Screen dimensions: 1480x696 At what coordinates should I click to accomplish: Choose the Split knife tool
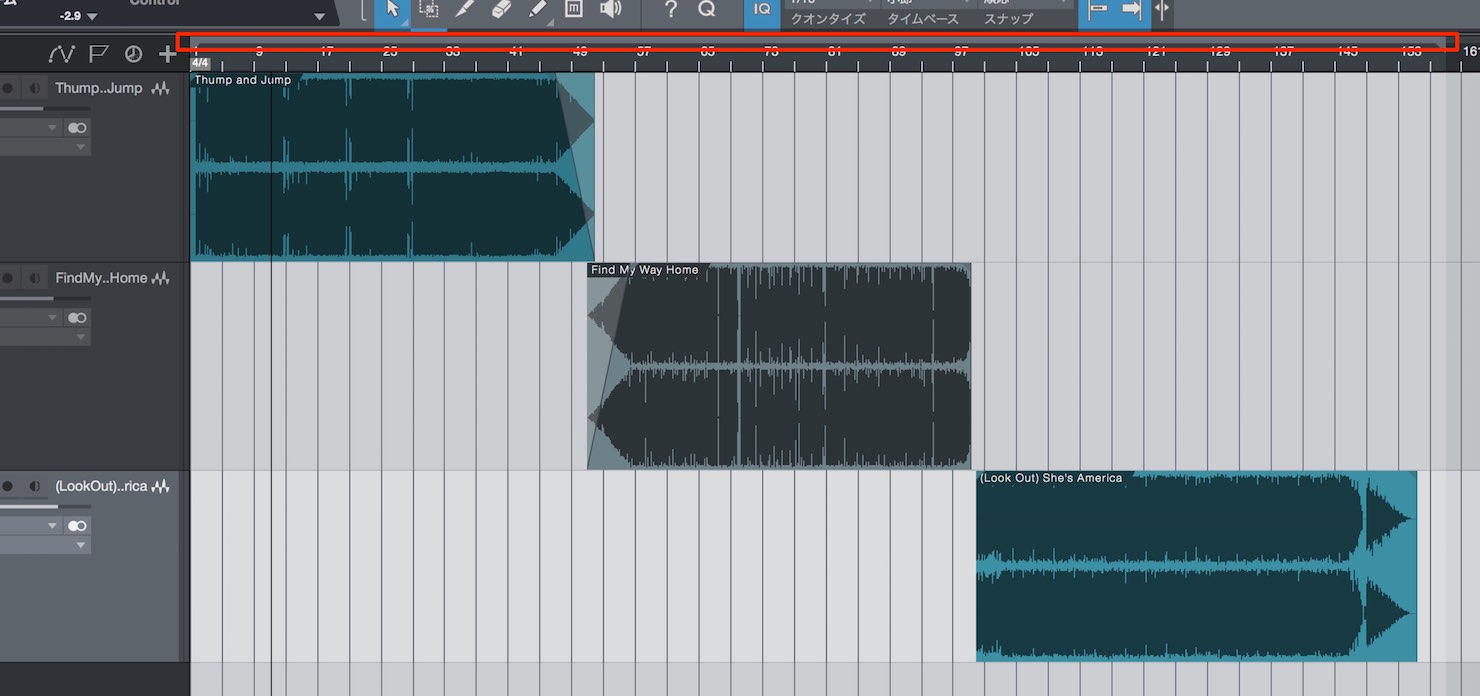(x=464, y=10)
